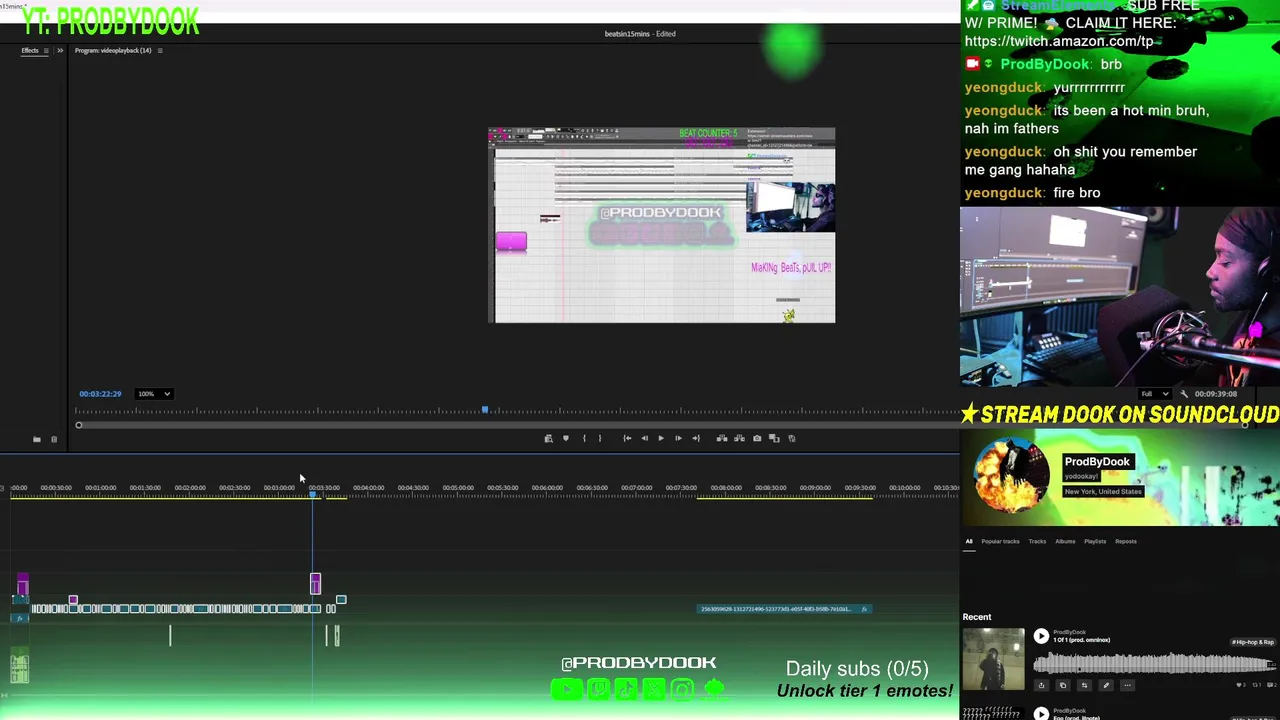Select the Playlists tab
The height and width of the screenshot is (720, 1280).
pyautogui.click(x=1095, y=541)
